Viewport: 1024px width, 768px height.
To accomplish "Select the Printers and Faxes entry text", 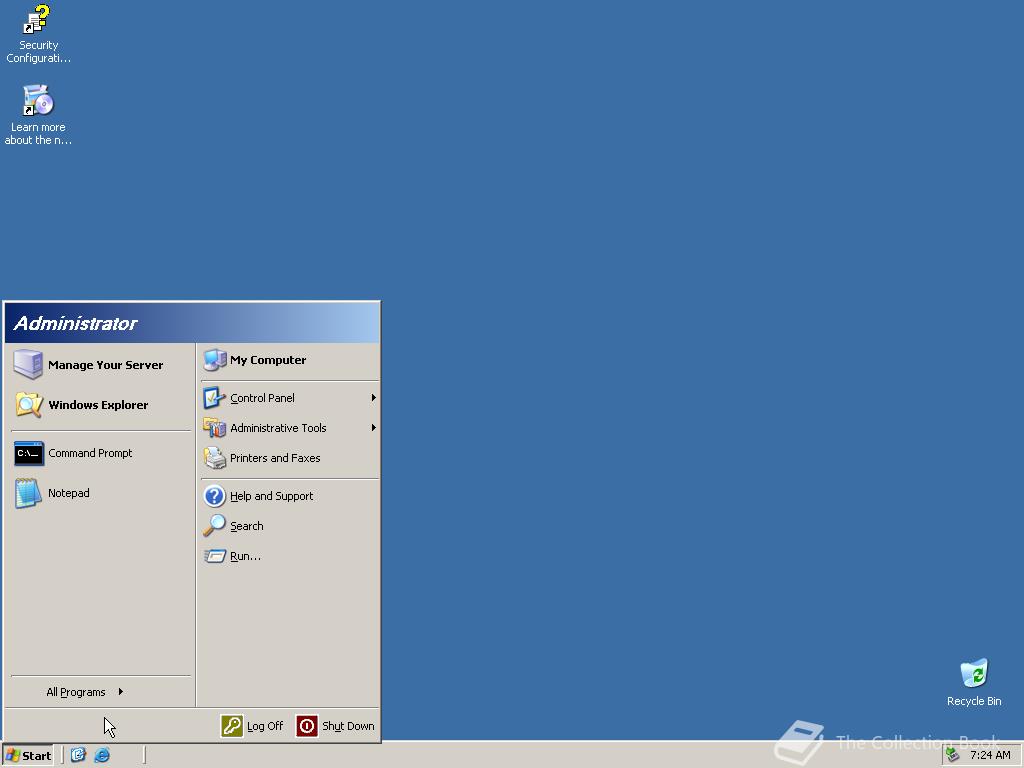I will coord(275,458).
